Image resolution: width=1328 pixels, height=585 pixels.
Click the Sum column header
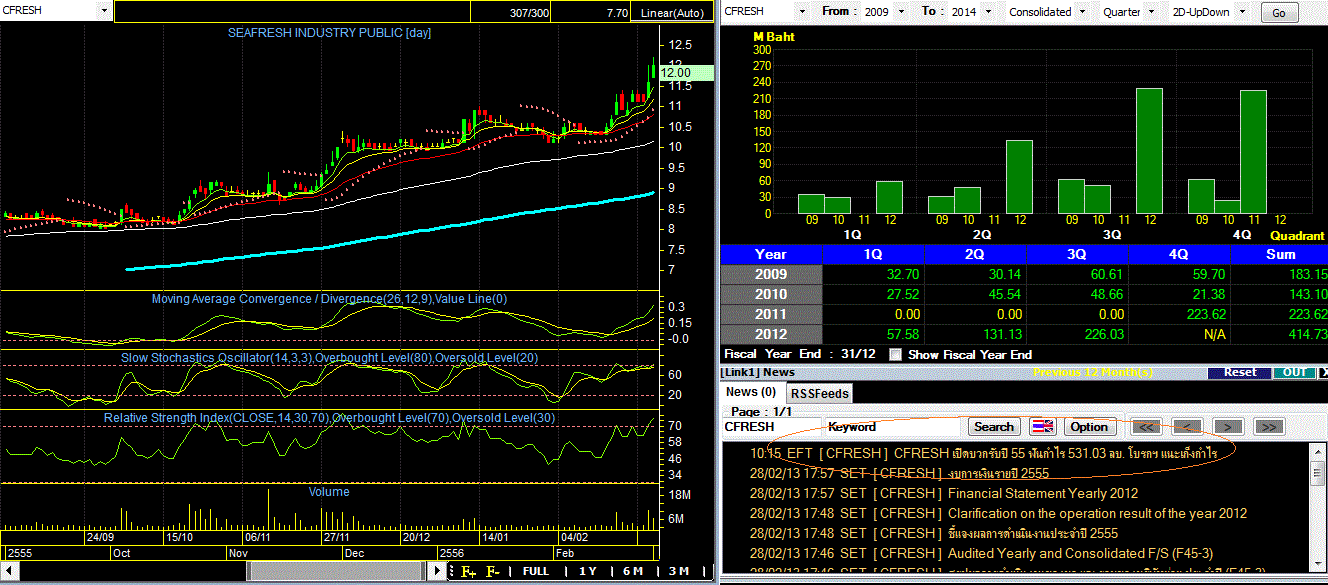(x=1279, y=254)
